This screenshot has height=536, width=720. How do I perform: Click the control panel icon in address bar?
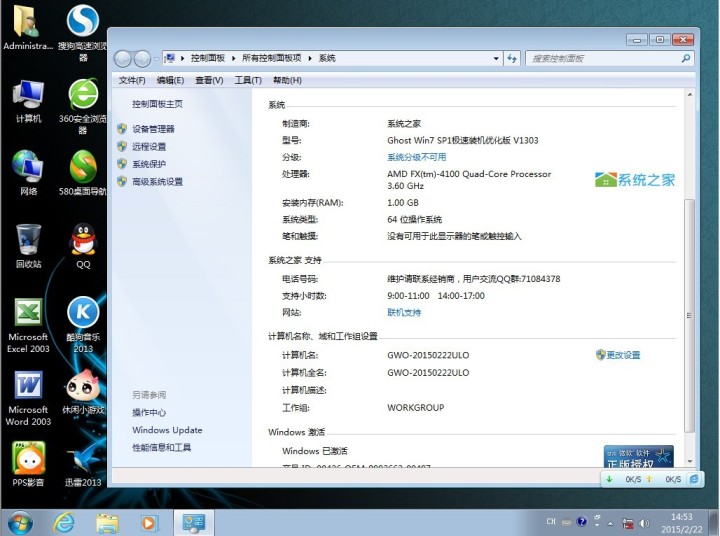coord(170,58)
